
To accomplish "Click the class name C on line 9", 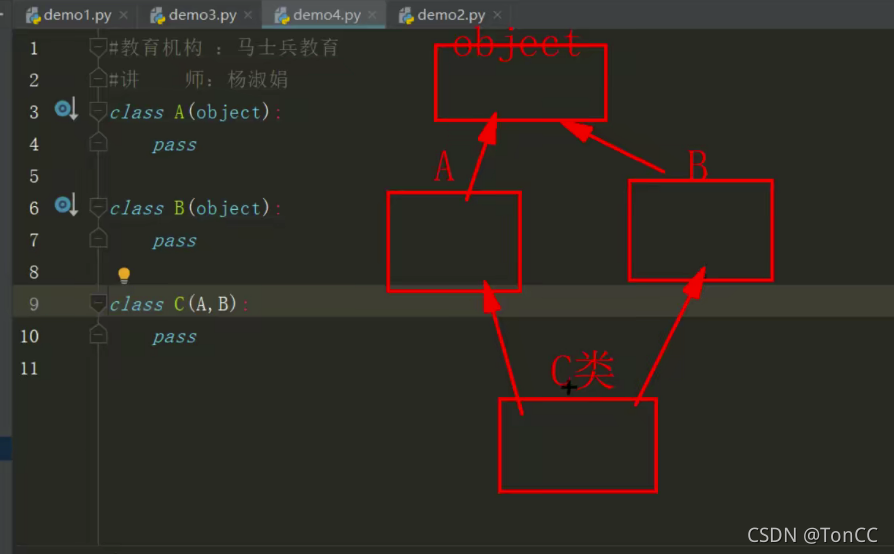I will point(179,304).
